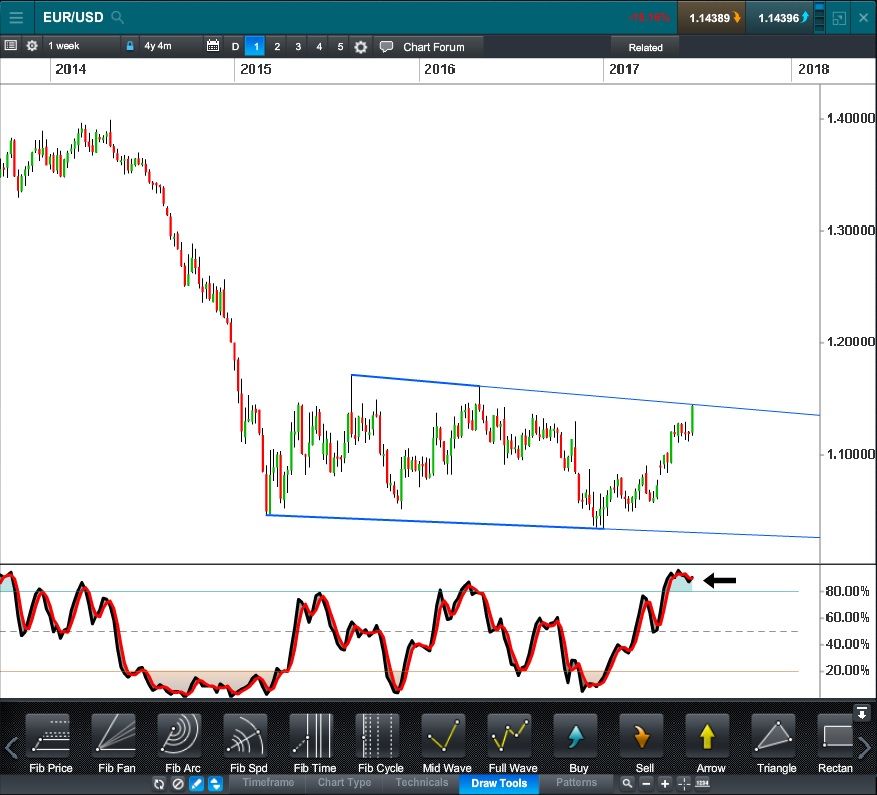Toggle the padlock next to 4y 4m
Image resolution: width=877 pixels, height=795 pixels.
coord(130,46)
